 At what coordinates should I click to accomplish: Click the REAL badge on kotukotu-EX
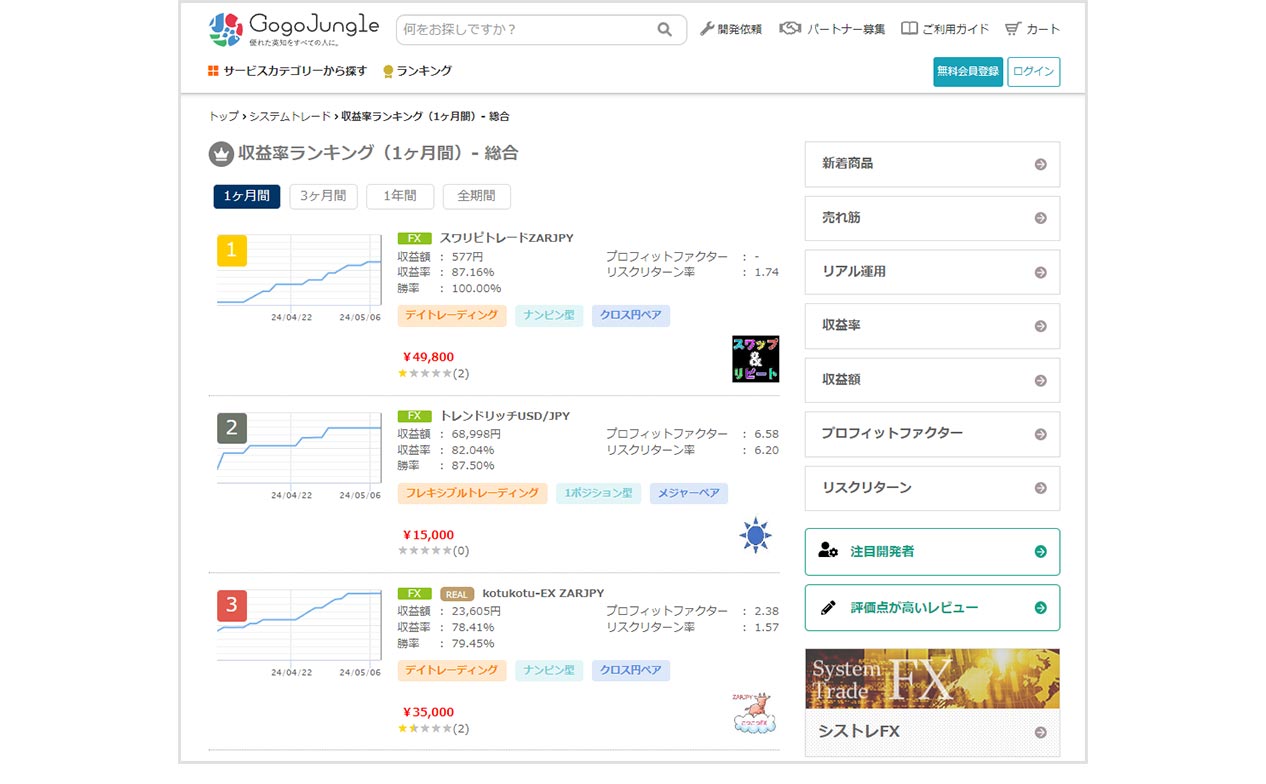coord(456,594)
